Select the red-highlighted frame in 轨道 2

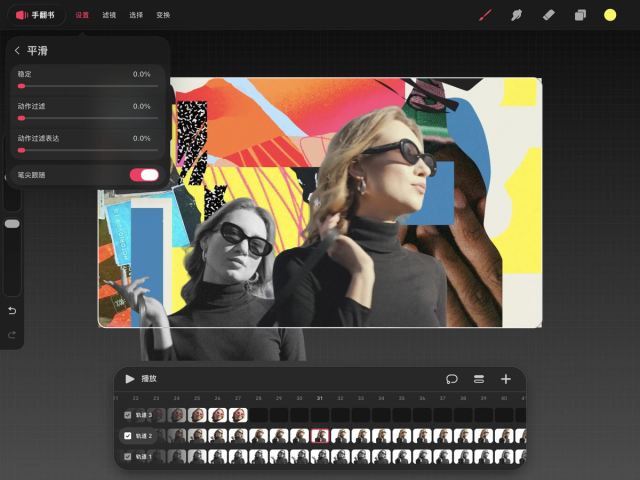point(320,436)
